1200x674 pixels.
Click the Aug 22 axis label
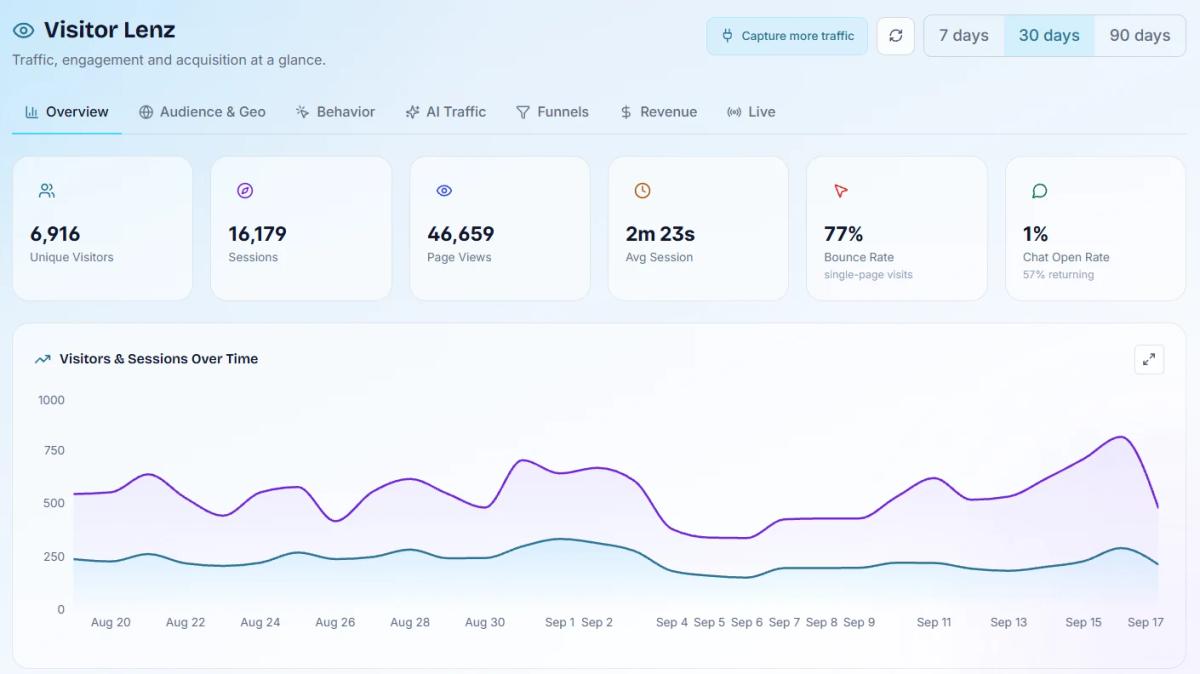coord(185,622)
